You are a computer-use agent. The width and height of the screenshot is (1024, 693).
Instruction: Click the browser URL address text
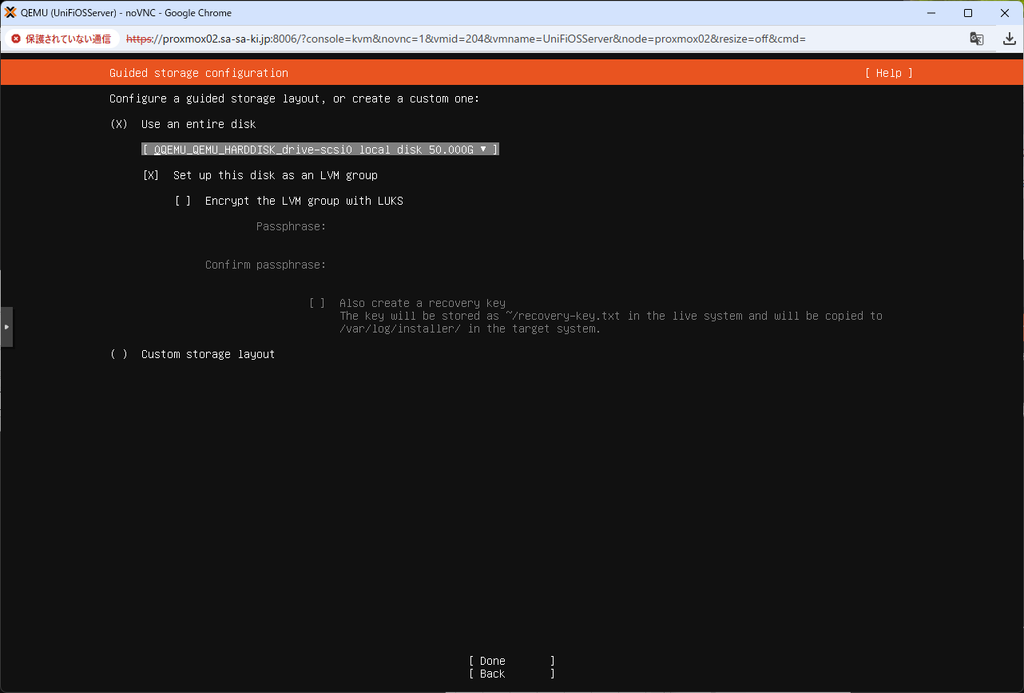[466, 39]
